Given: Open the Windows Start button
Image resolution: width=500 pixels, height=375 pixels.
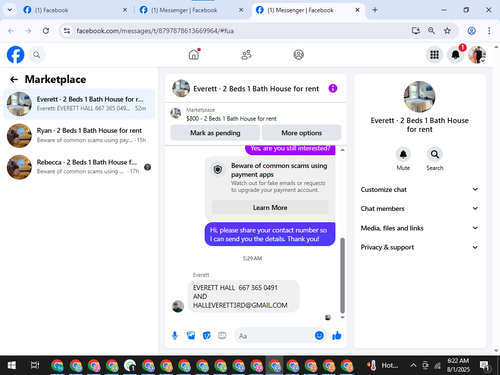Looking at the screenshot, I should 12,365.
